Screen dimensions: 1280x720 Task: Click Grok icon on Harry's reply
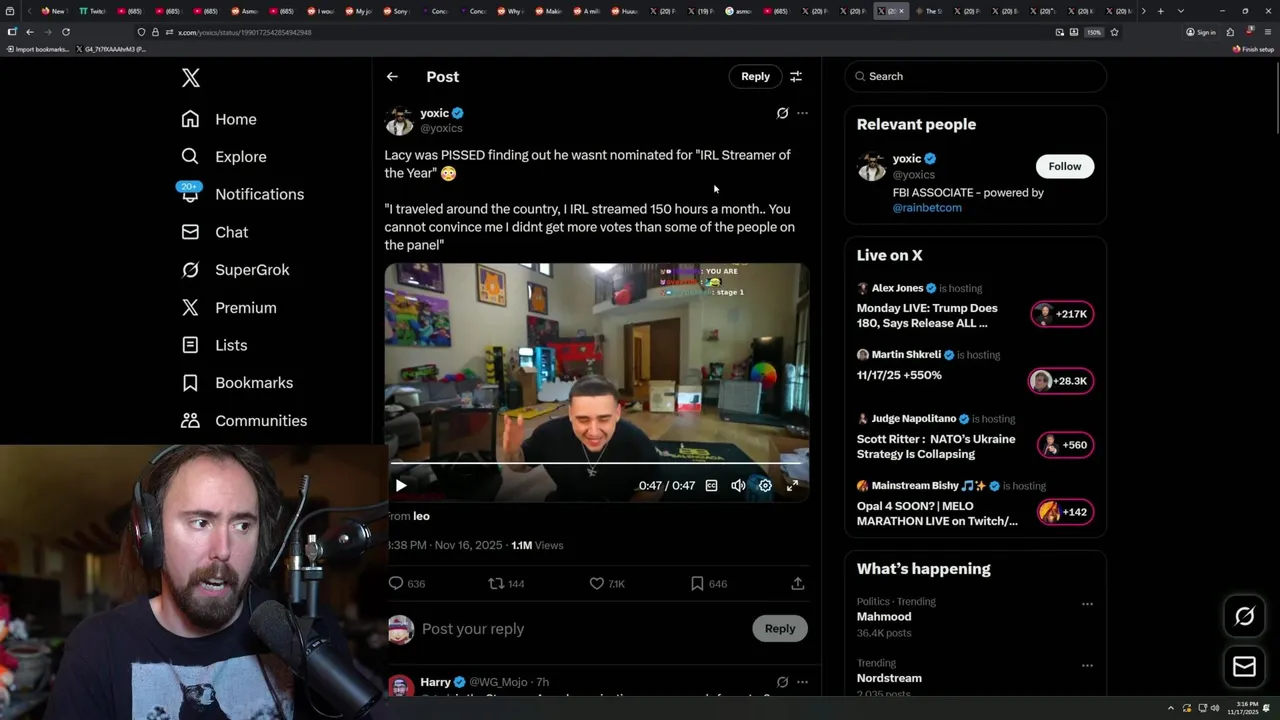pos(782,682)
